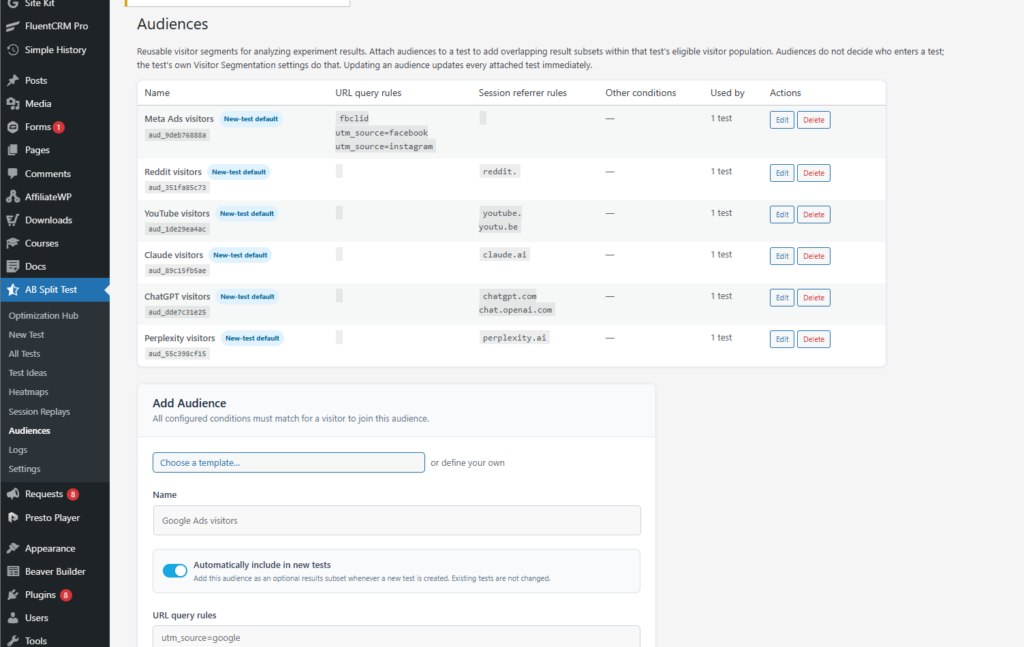Open Test Ideas submenu item
The width and height of the screenshot is (1024, 647).
[27, 373]
